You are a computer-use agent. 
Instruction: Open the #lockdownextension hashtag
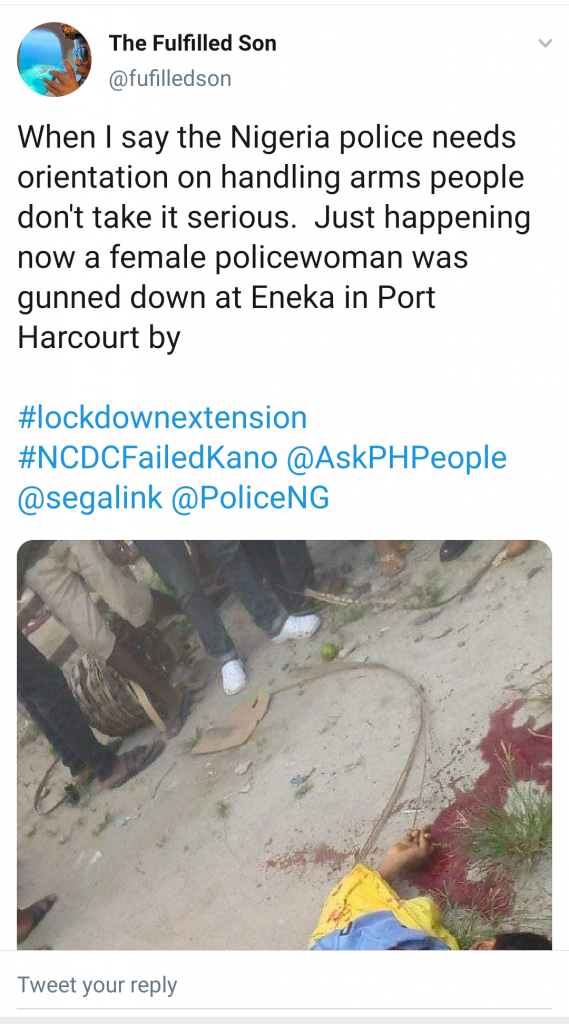162,417
